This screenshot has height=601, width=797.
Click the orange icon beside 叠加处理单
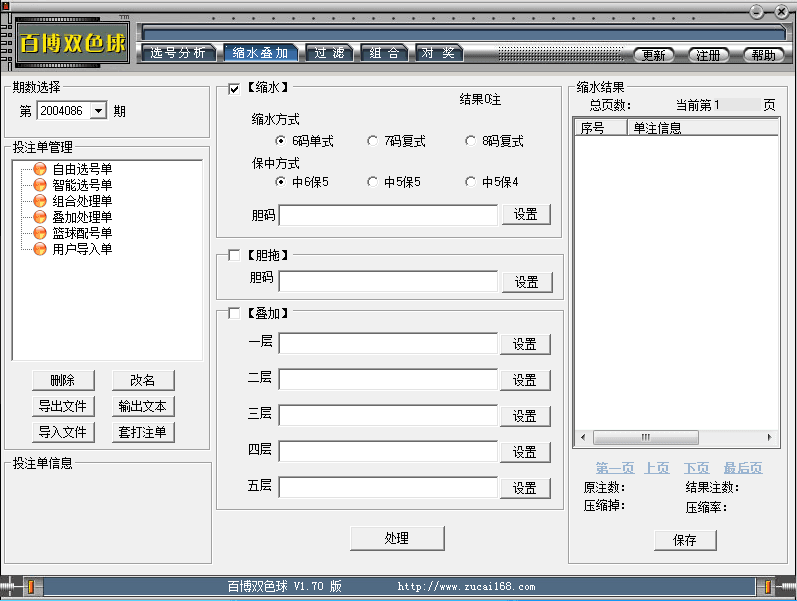40,217
